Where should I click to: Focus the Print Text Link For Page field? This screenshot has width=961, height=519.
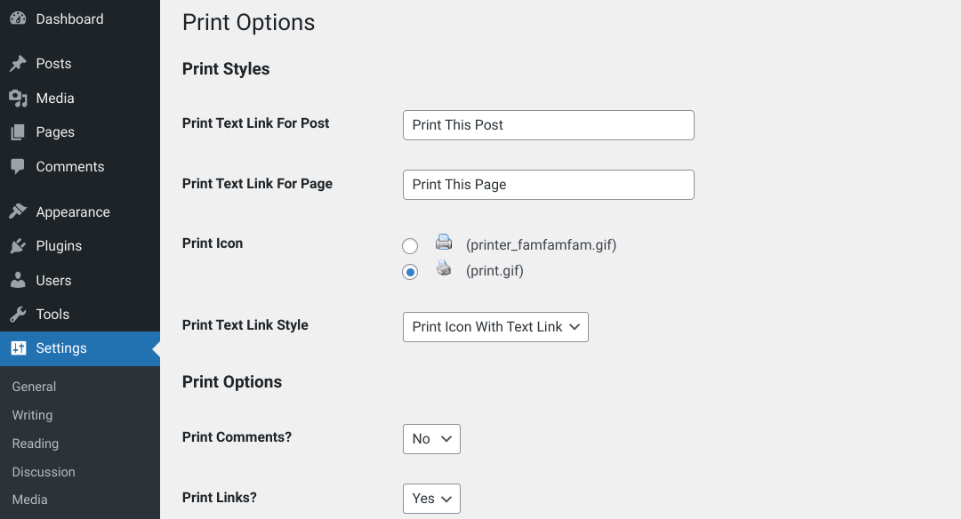[548, 185]
